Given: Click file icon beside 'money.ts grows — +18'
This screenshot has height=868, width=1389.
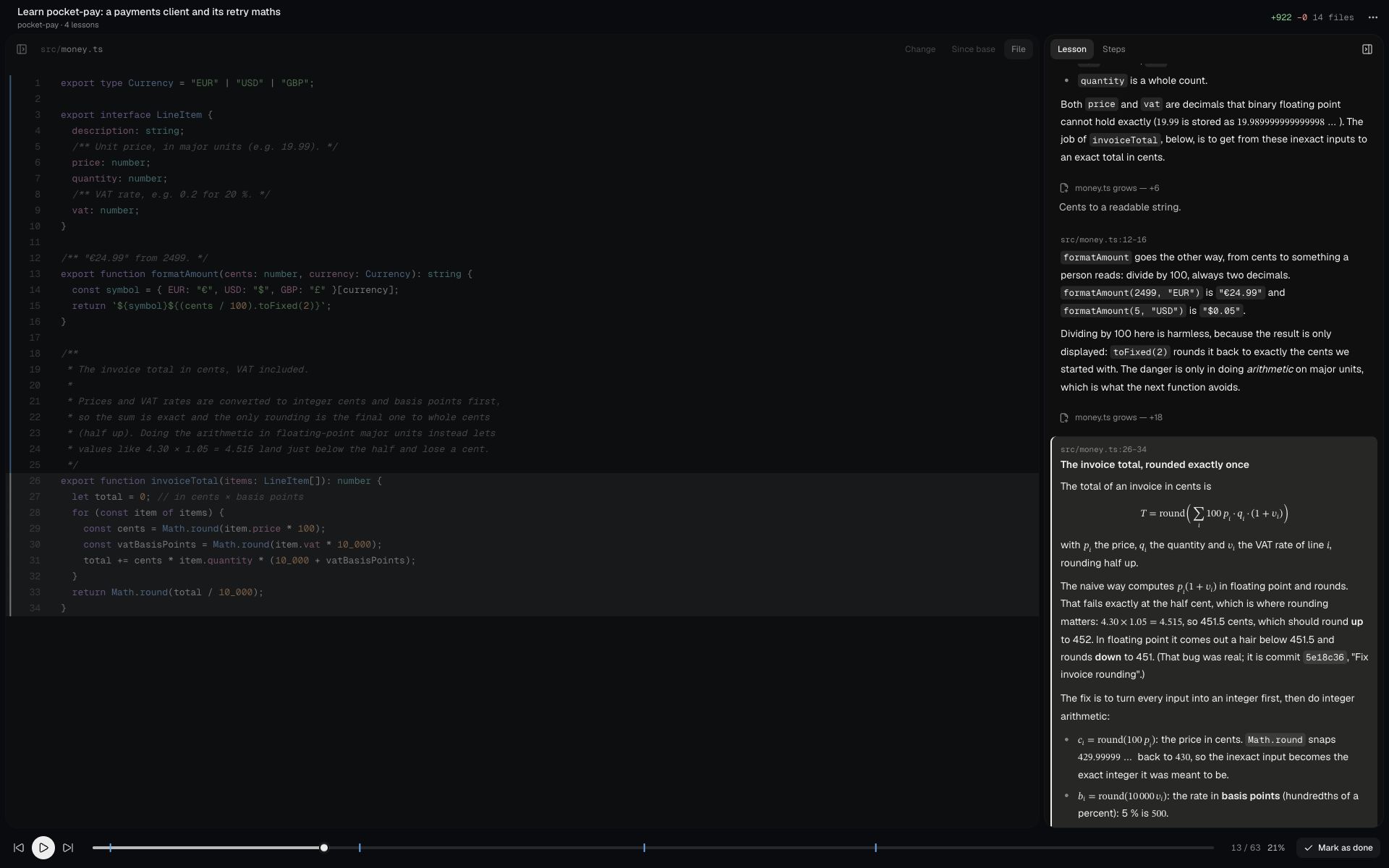Looking at the screenshot, I should pos(1064,417).
